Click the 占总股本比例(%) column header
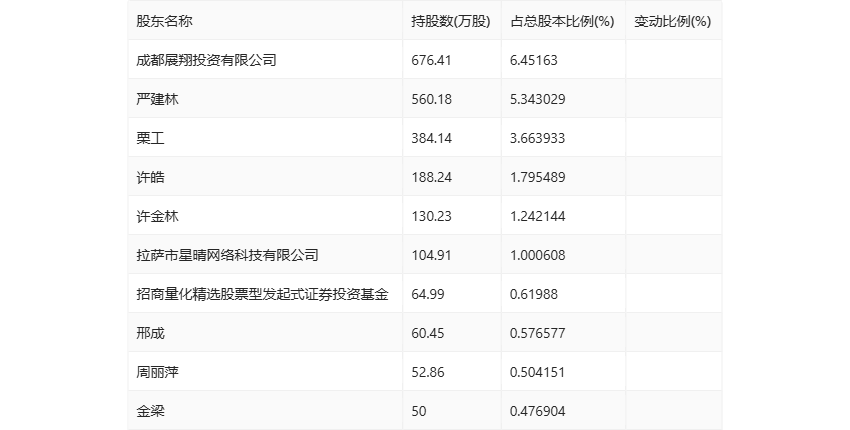 pos(562,21)
